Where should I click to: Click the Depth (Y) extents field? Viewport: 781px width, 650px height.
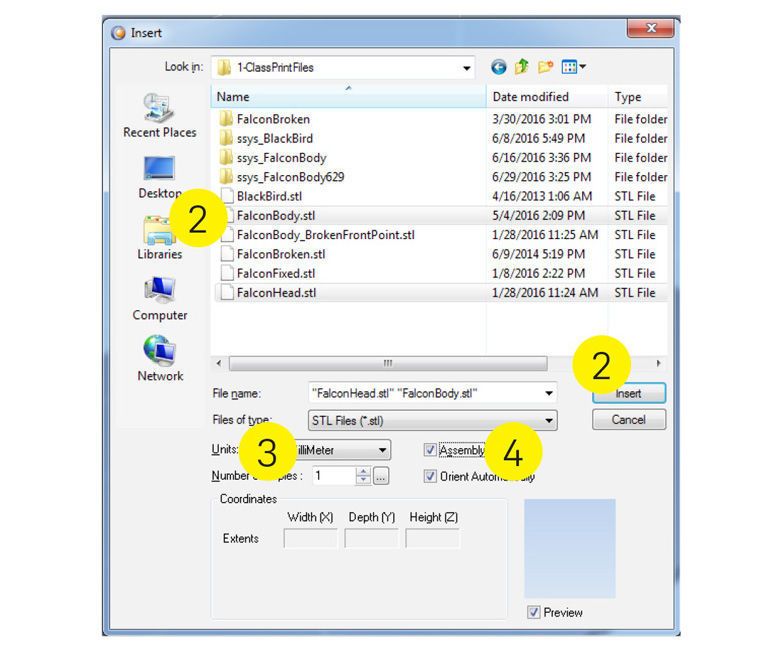(x=371, y=538)
